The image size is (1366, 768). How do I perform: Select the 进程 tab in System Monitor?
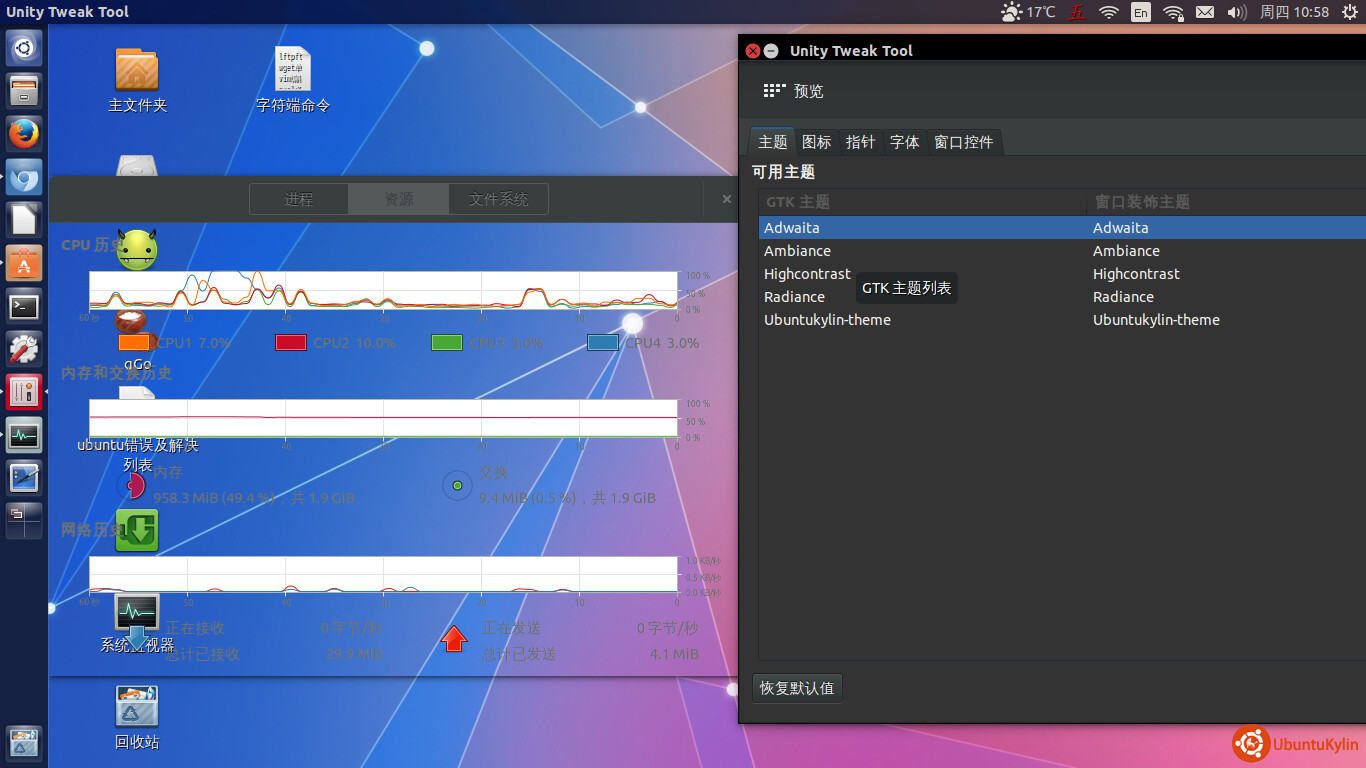(299, 199)
